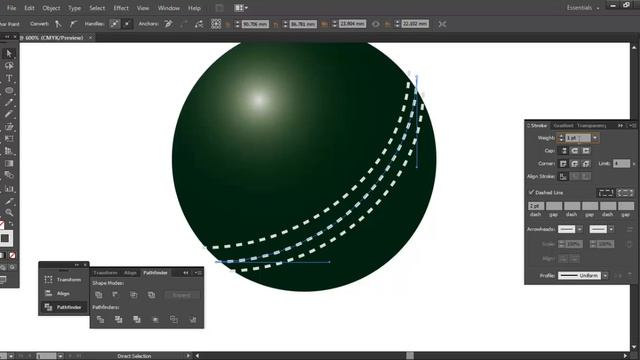Click the Exclude shape mode icon

(151, 295)
